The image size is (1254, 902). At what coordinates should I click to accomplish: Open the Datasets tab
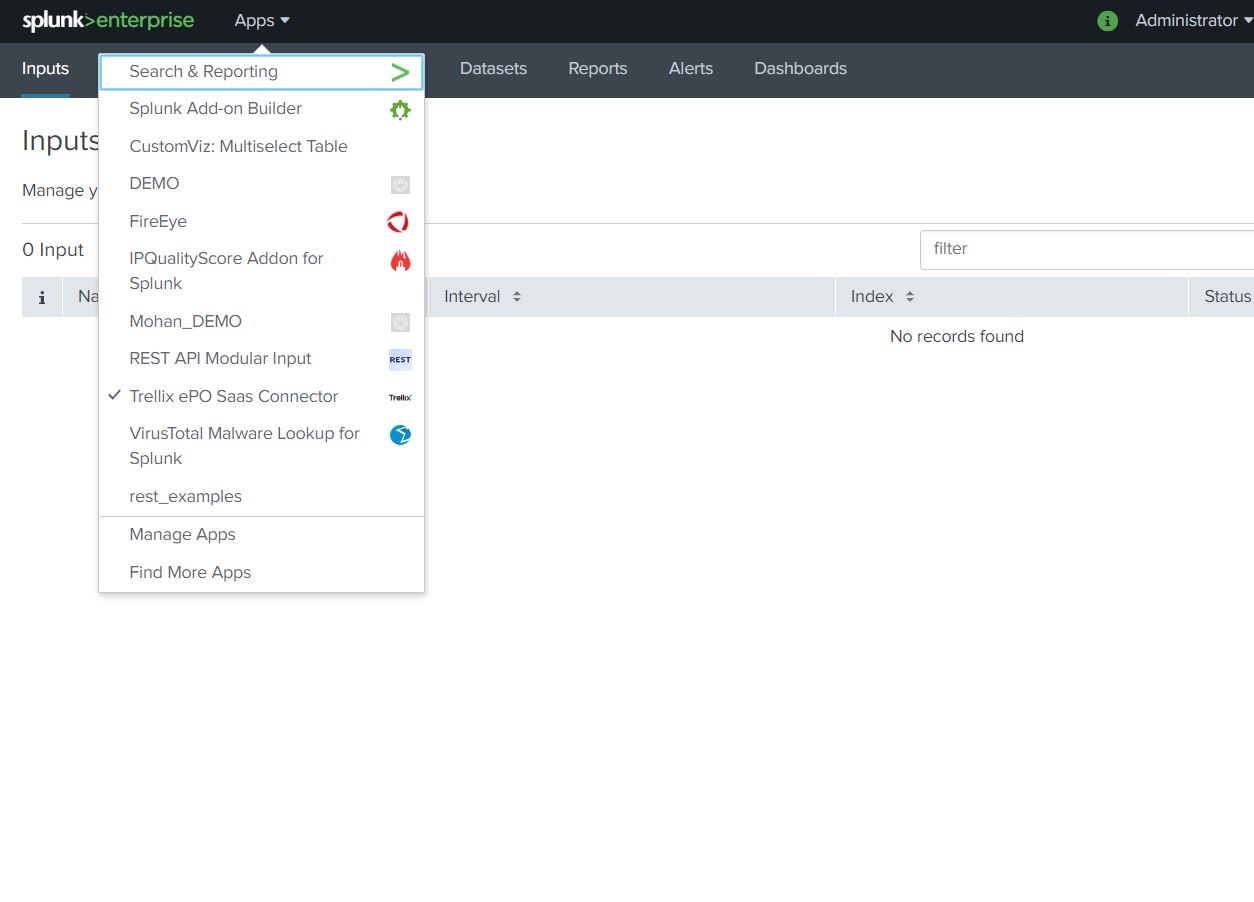tap(493, 69)
